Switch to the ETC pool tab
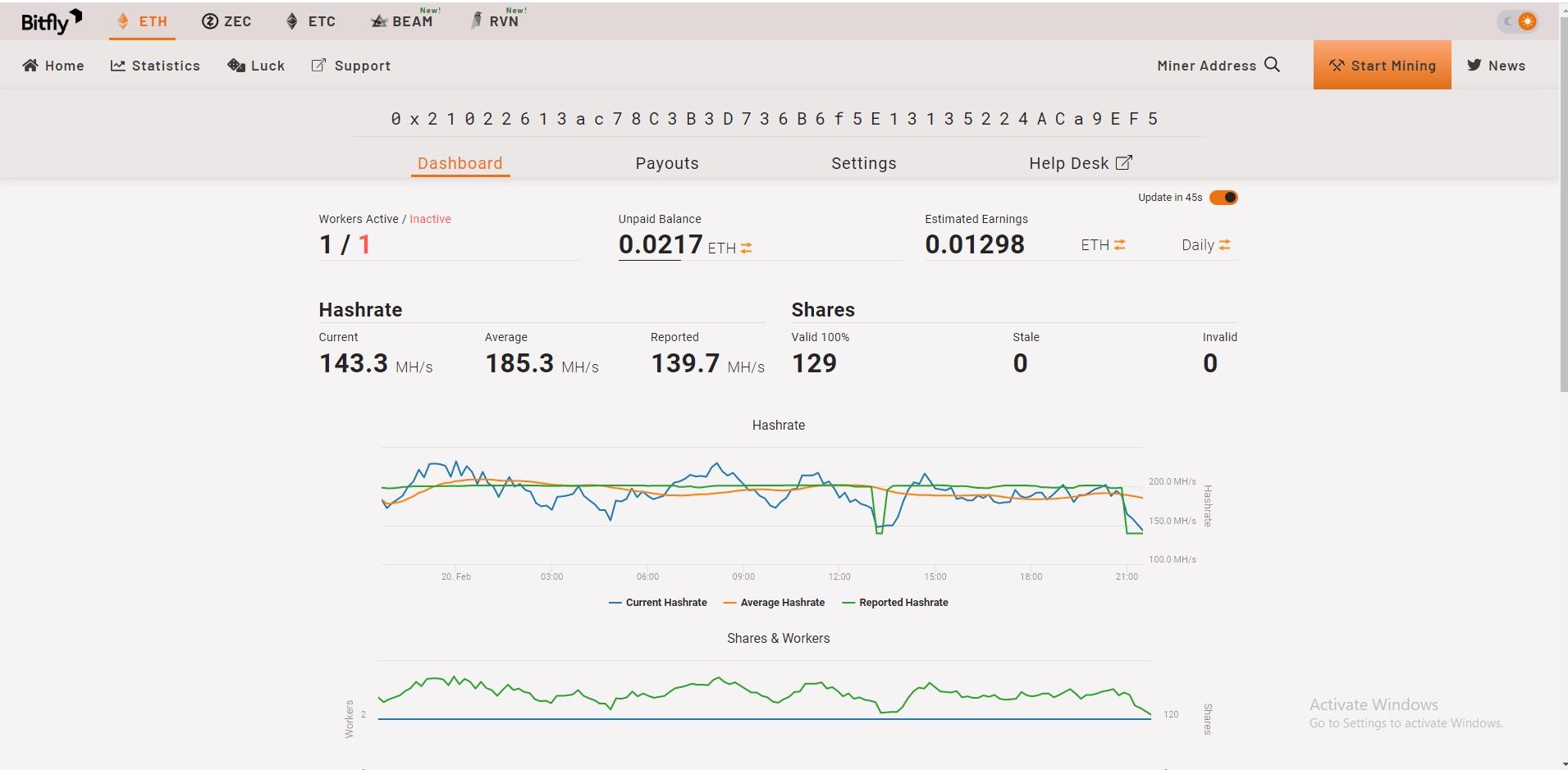 pyautogui.click(x=310, y=21)
